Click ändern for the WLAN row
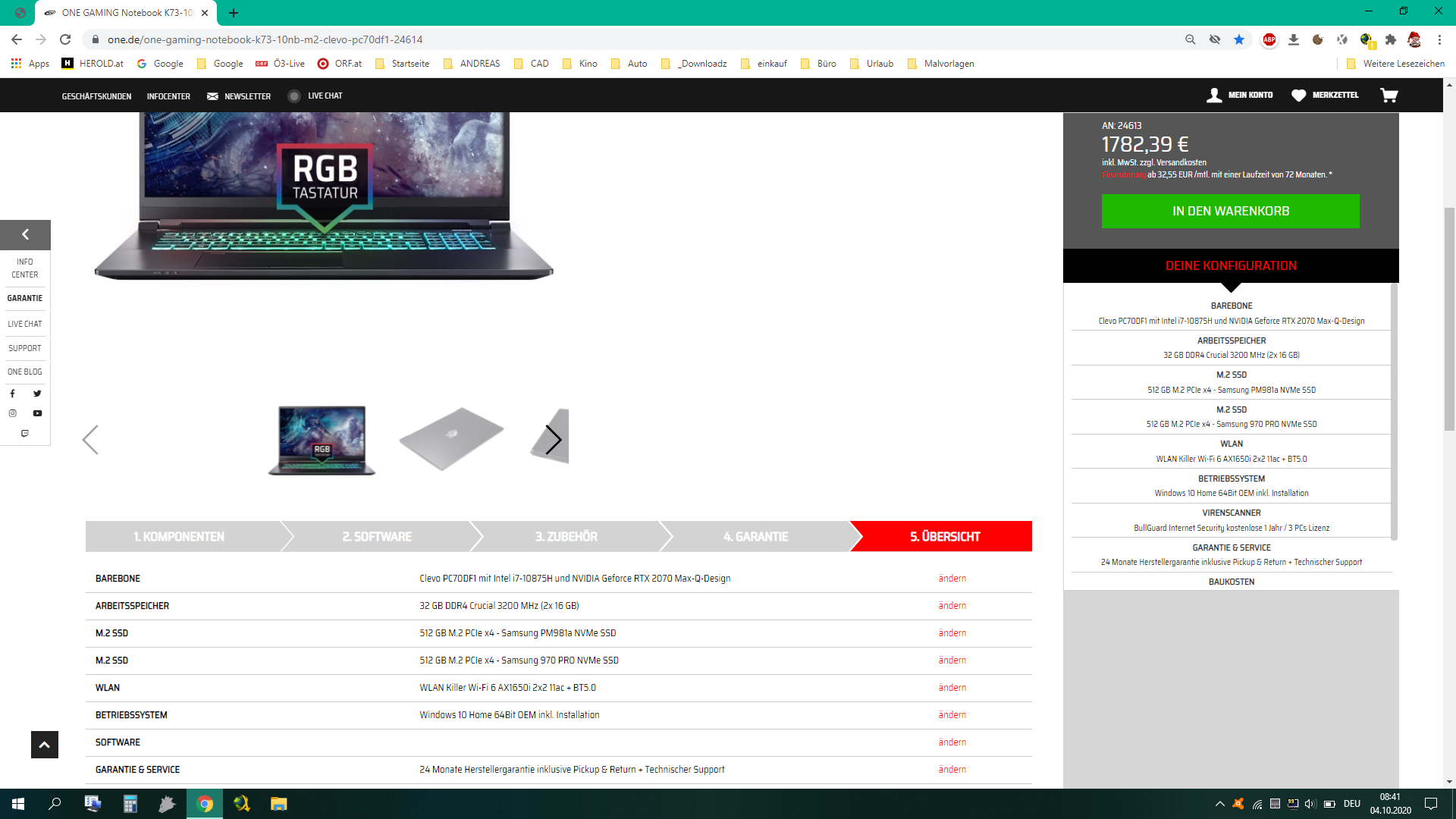This screenshot has width=1456, height=819. [x=952, y=688]
